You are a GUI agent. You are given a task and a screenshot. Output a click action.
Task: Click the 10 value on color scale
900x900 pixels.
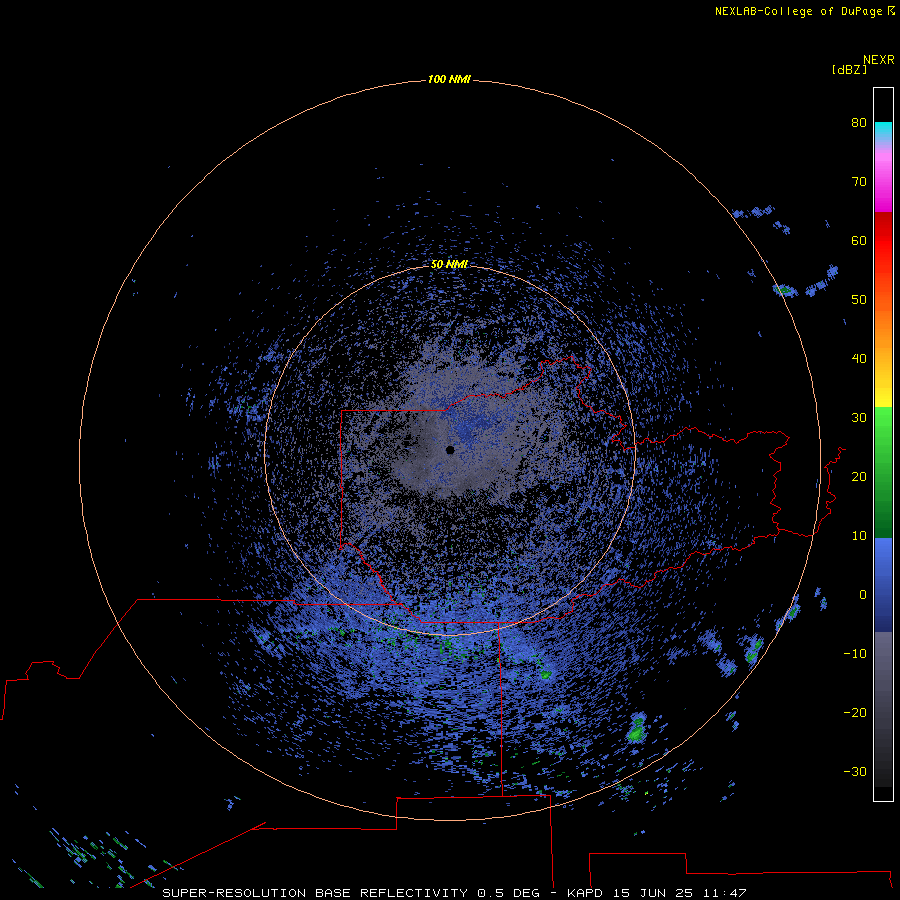pos(859,536)
